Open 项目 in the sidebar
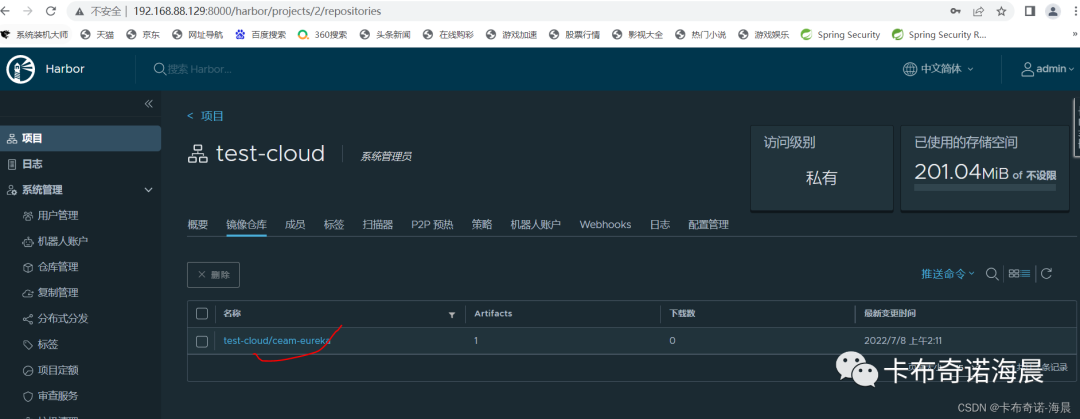Screen dimensions: 1080x419 (x=81, y=139)
